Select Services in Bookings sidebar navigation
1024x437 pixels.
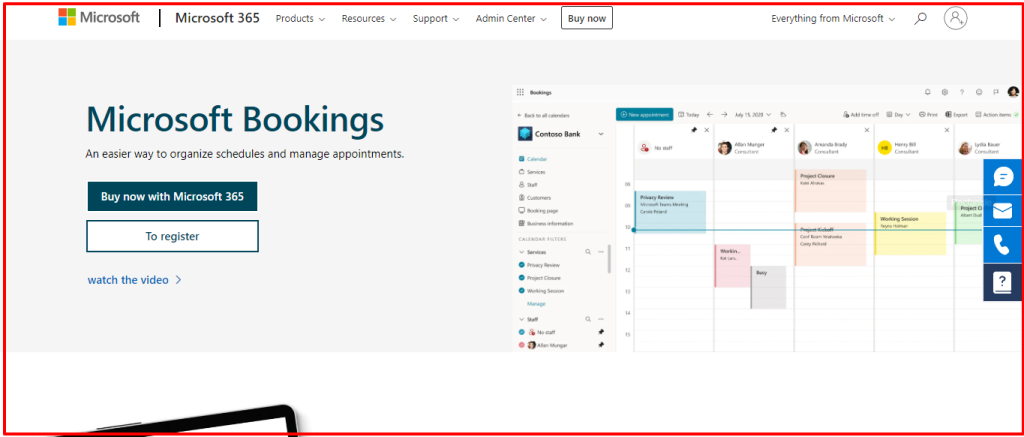[x=532, y=172]
